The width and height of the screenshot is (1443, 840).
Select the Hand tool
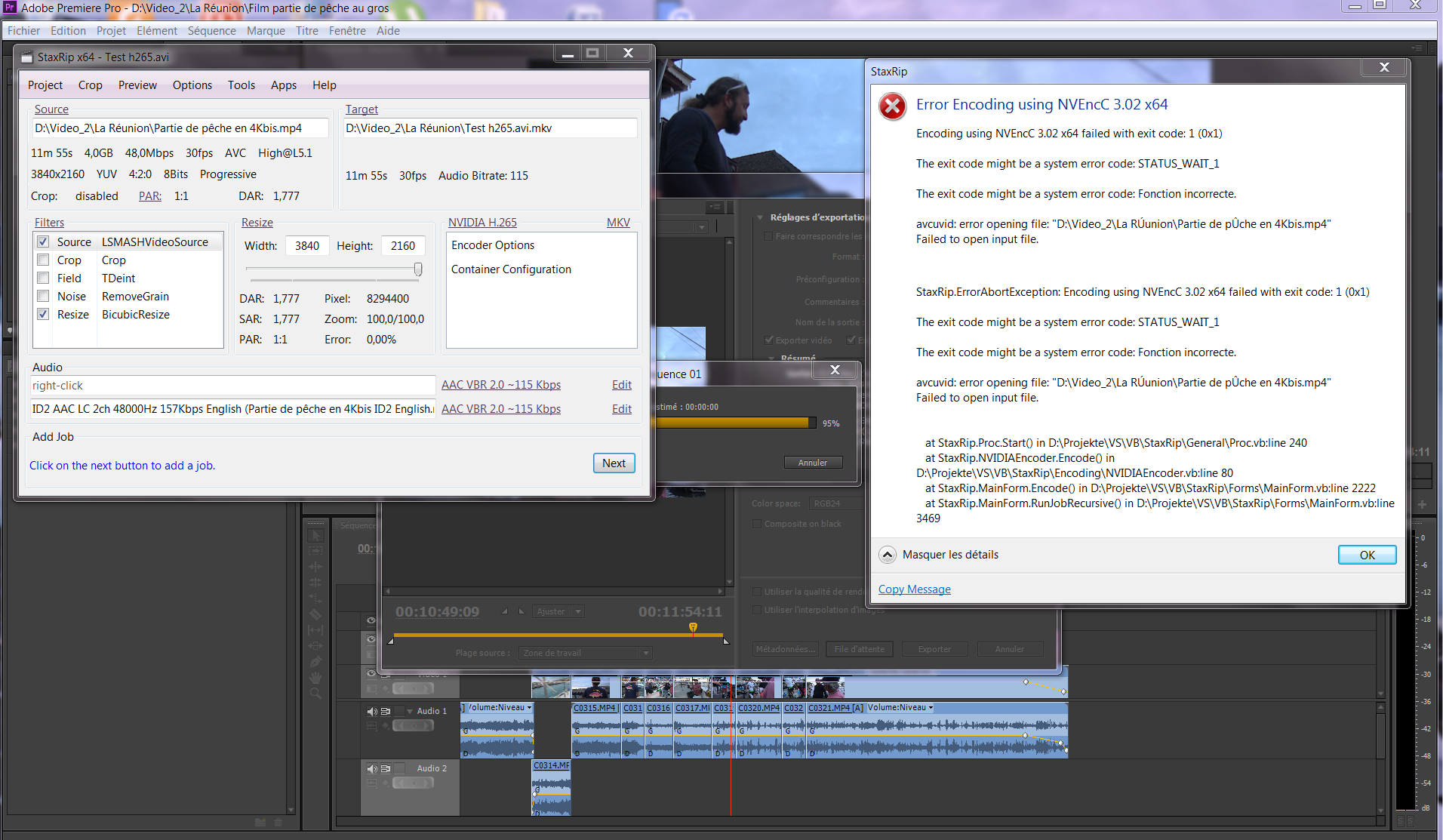click(x=315, y=678)
